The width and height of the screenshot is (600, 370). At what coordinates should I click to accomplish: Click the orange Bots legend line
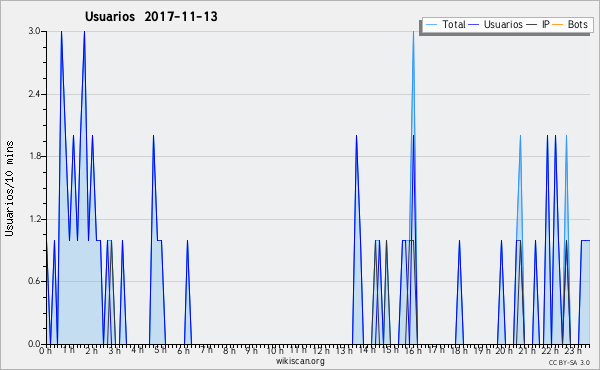click(558, 24)
